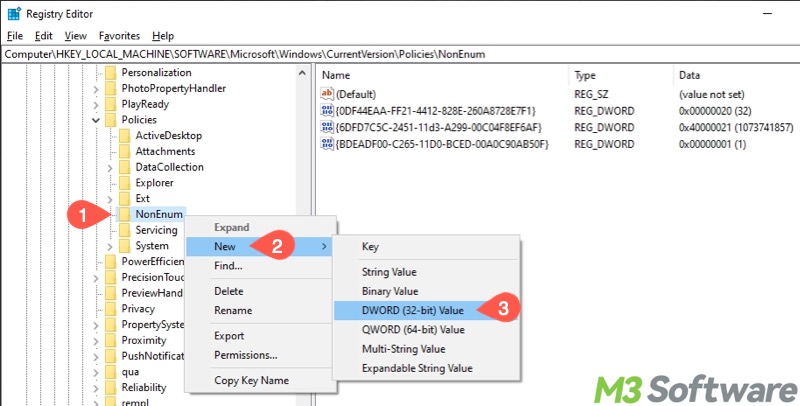
Task: Minimize the Registry Editor window
Action: (x=766, y=14)
